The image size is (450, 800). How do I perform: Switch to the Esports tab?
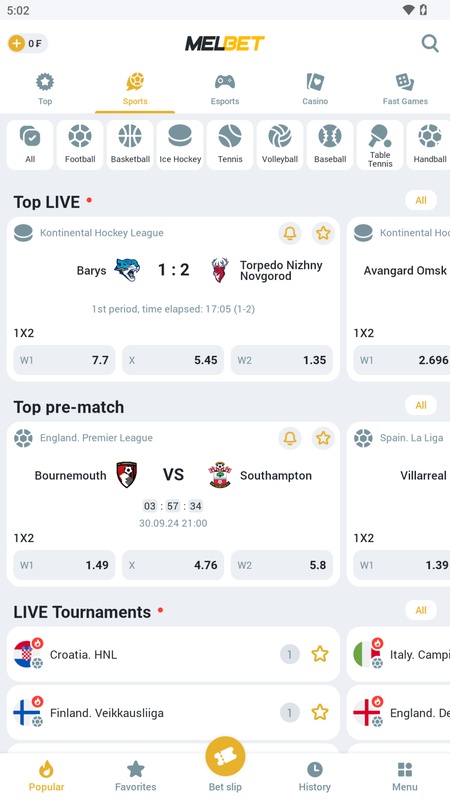pyautogui.click(x=225, y=89)
